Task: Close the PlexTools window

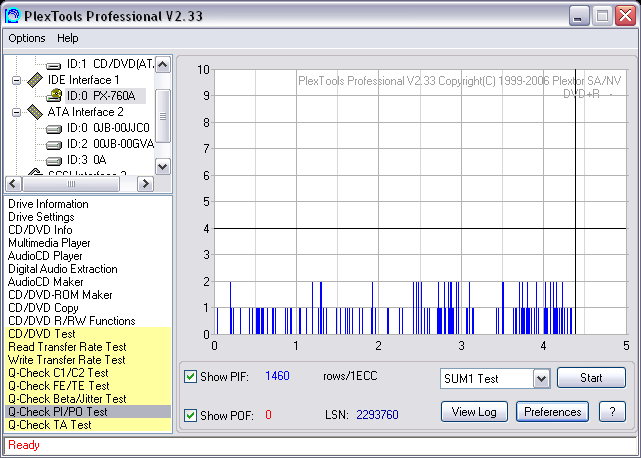Action: click(625, 16)
